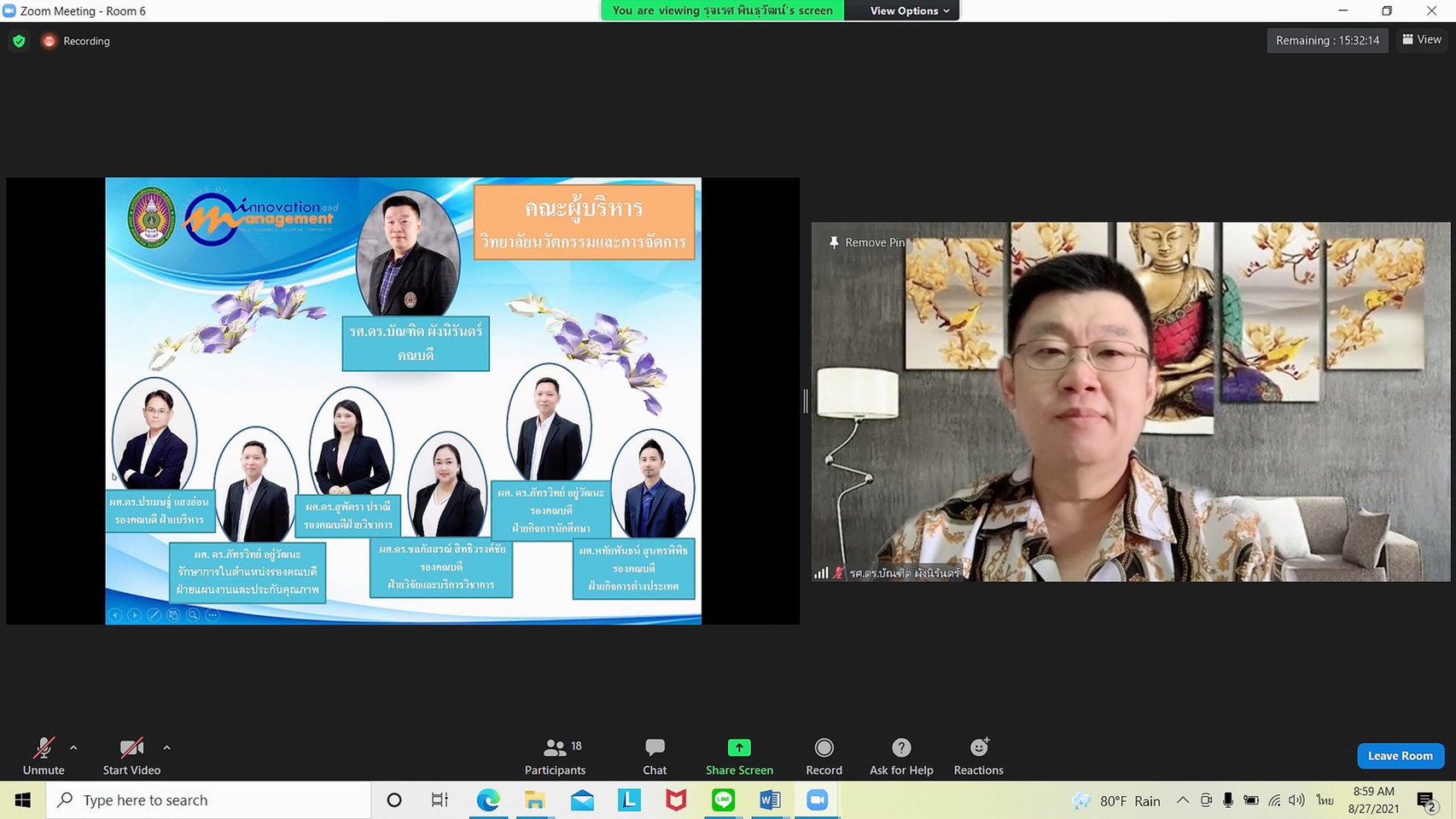The height and width of the screenshot is (819, 1456).
Task: Open the Participants panel
Action: (555, 756)
